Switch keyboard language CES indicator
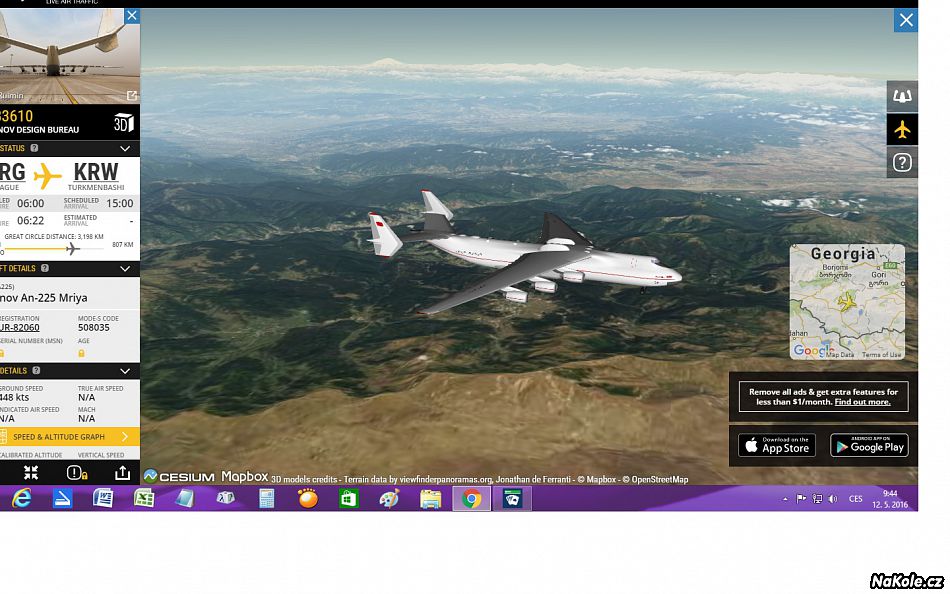This screenshot has height=594, width=950. tap(855, 499)
